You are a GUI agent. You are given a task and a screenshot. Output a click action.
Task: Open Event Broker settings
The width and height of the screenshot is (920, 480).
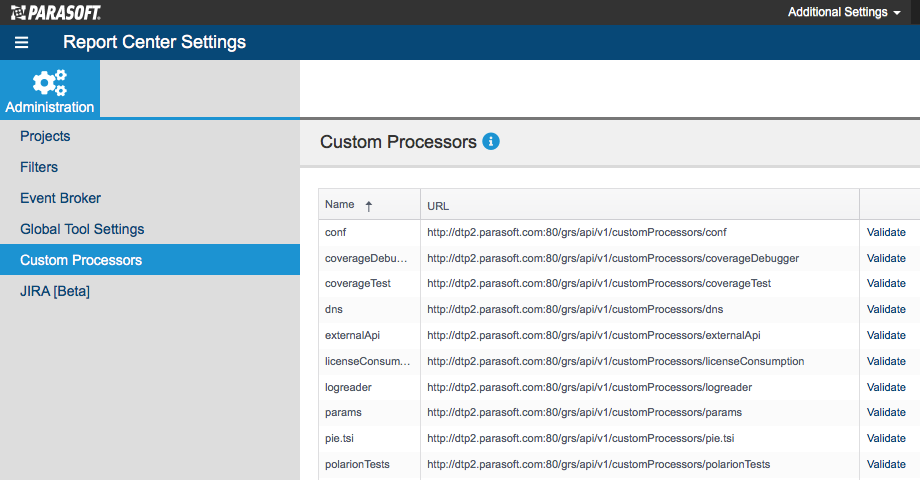(60, 198)
